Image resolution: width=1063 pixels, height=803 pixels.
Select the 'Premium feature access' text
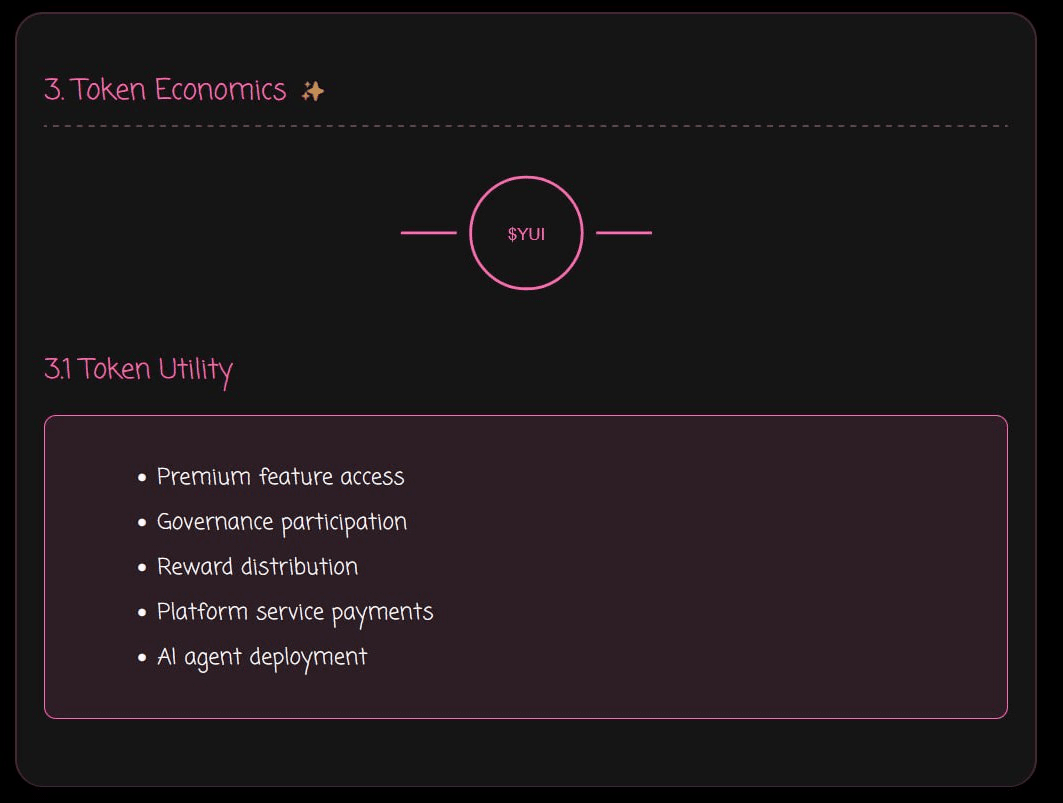(x=280, y=477)
